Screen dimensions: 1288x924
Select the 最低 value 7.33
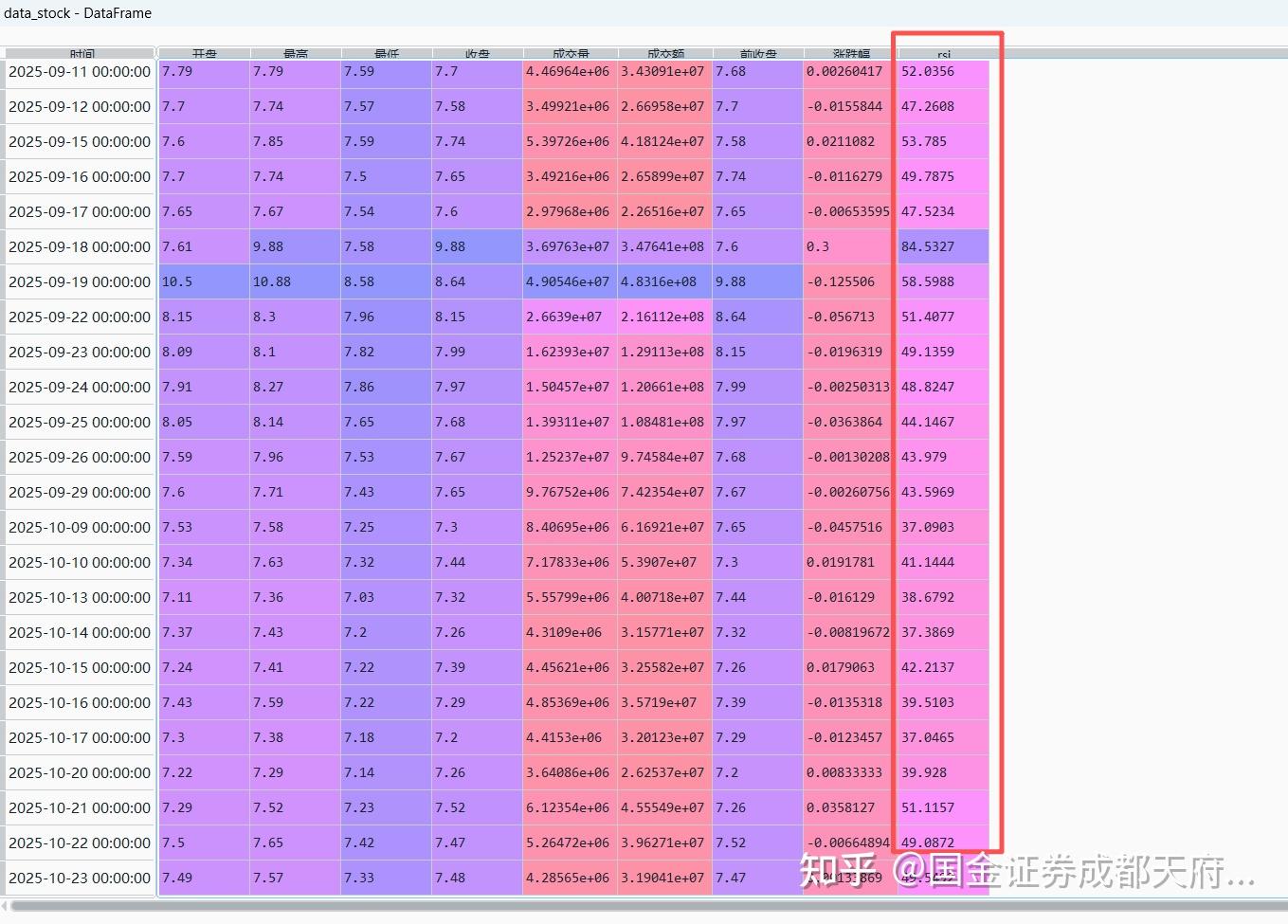386,879
